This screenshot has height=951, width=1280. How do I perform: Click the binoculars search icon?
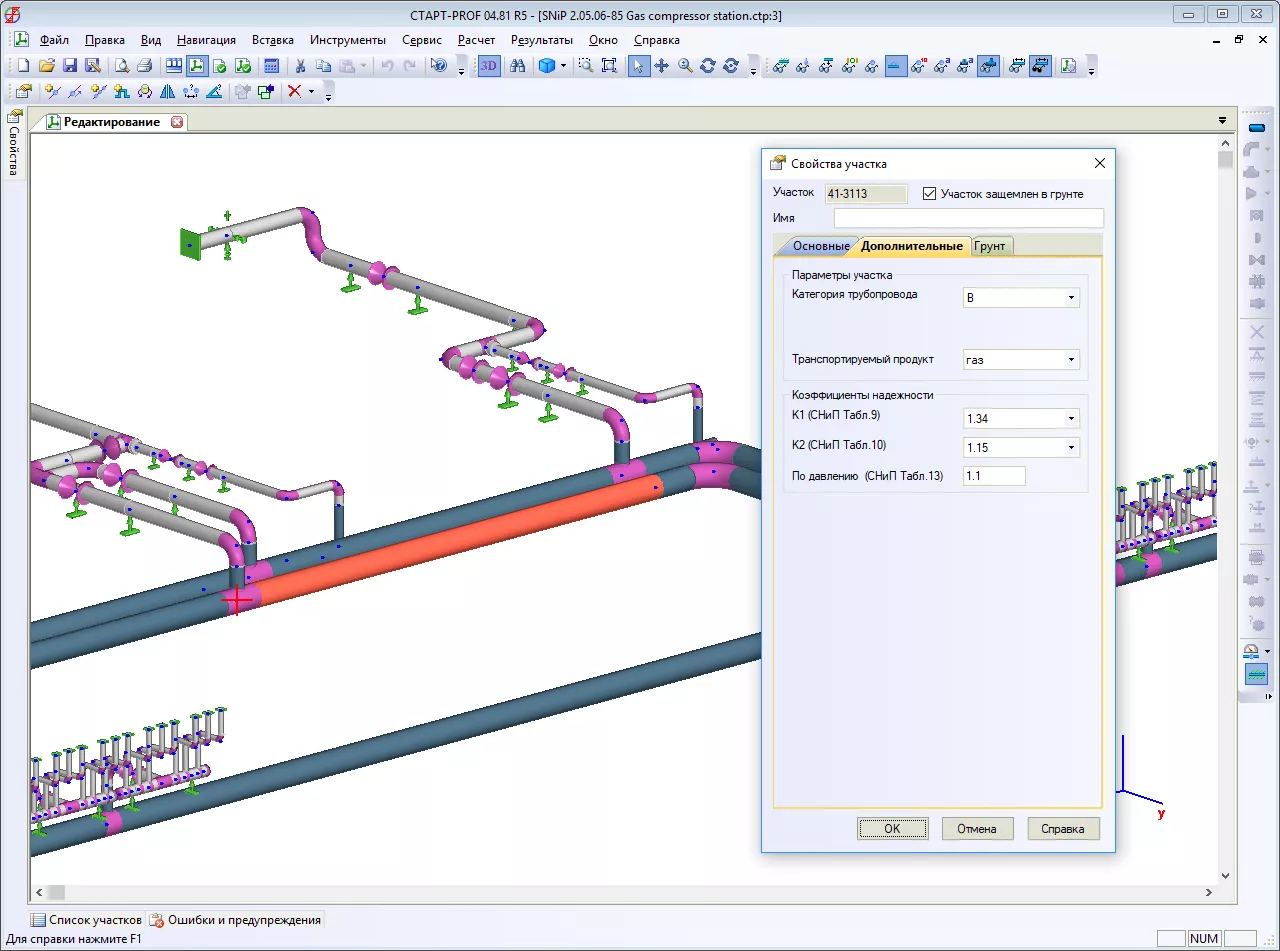click(518, 66)
